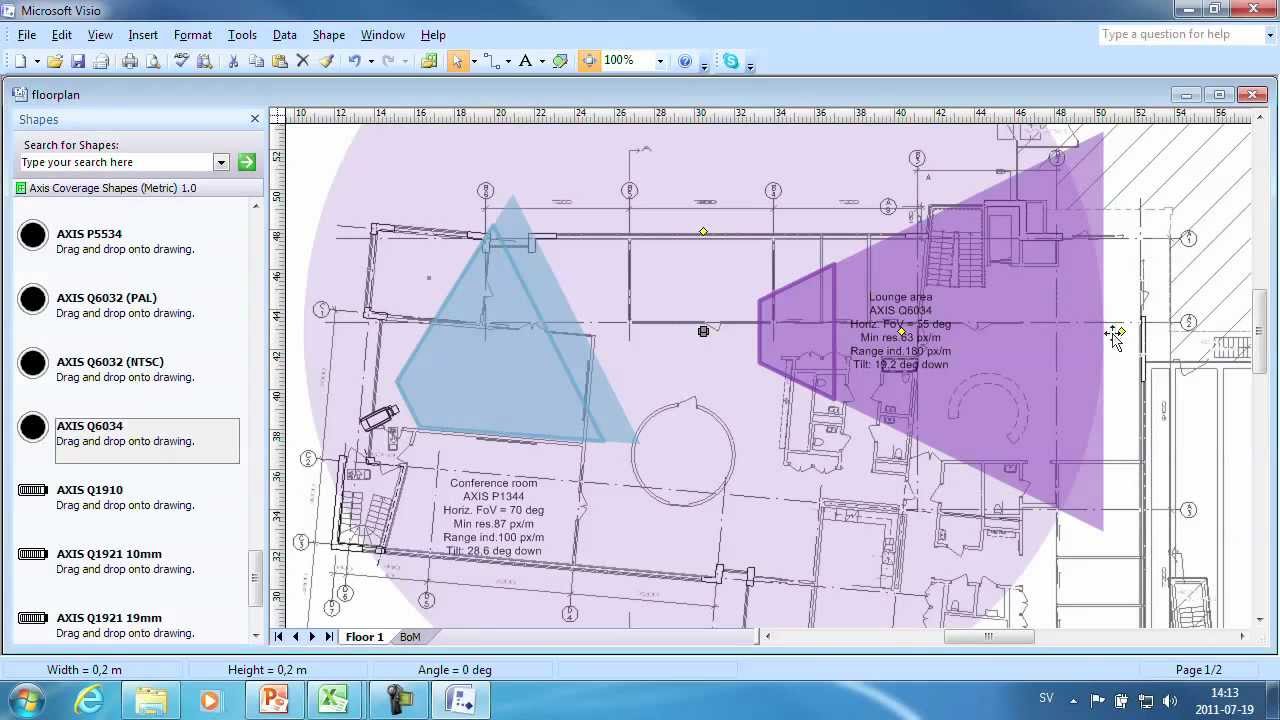
Task: Open Visio Help with the question mark icon
Action: click(x=685, y=61)
